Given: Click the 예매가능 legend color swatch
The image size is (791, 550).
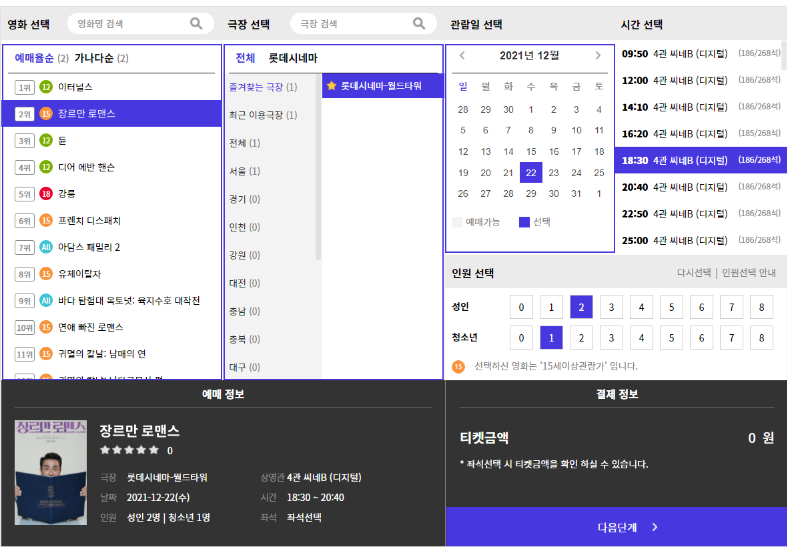Looking at the screenshot, I should (x=457, y=222).
